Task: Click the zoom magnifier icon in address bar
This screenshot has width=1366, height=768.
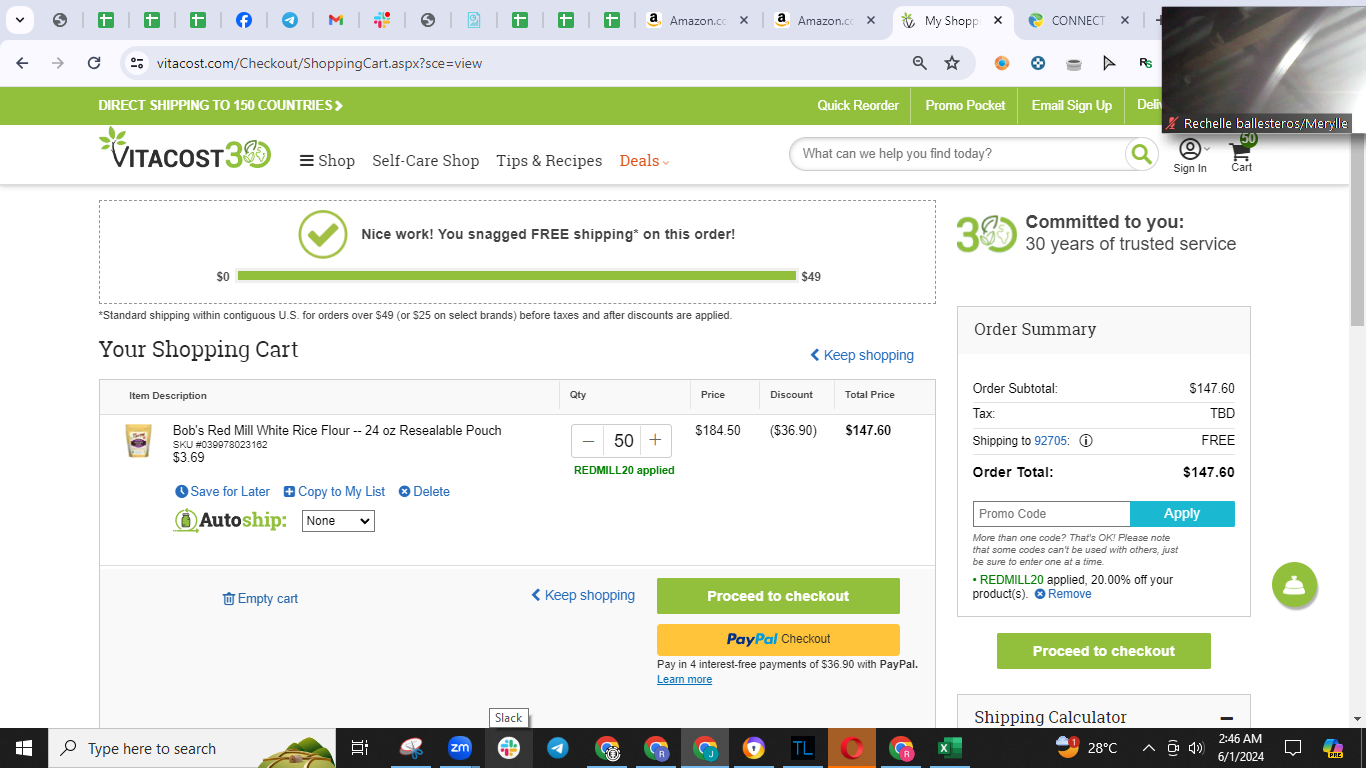Action: click(919, 63)
